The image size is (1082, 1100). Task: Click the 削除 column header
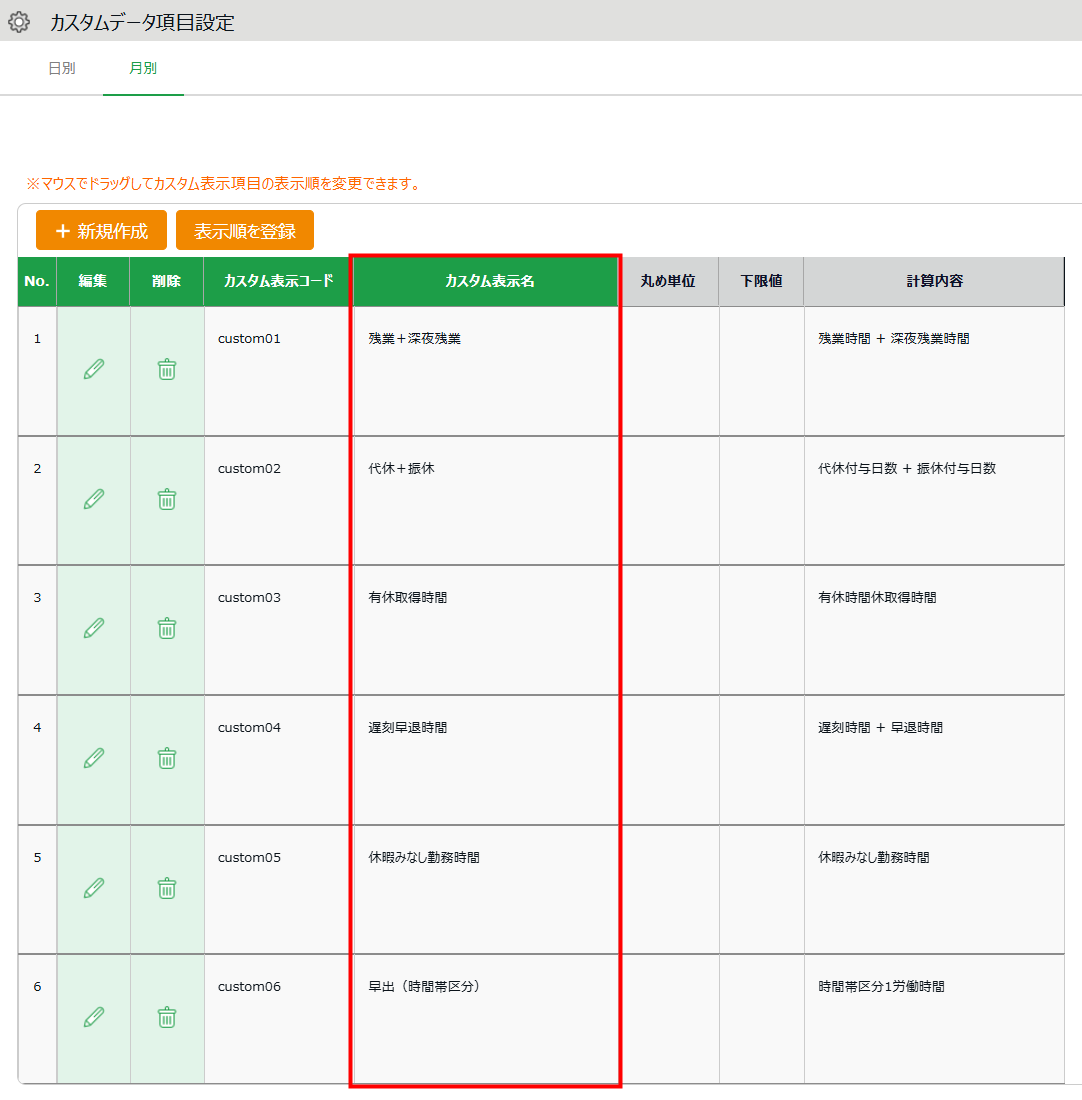coord(166,281)
